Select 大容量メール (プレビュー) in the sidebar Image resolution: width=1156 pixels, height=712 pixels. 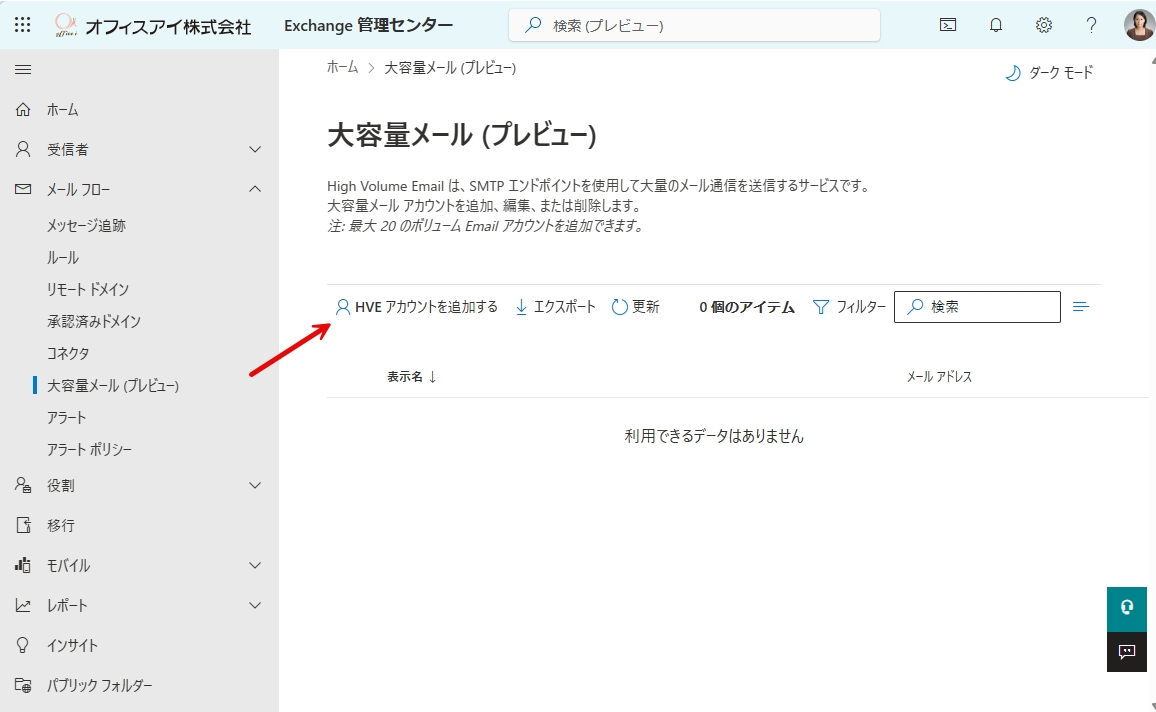(x=113, y=385)
